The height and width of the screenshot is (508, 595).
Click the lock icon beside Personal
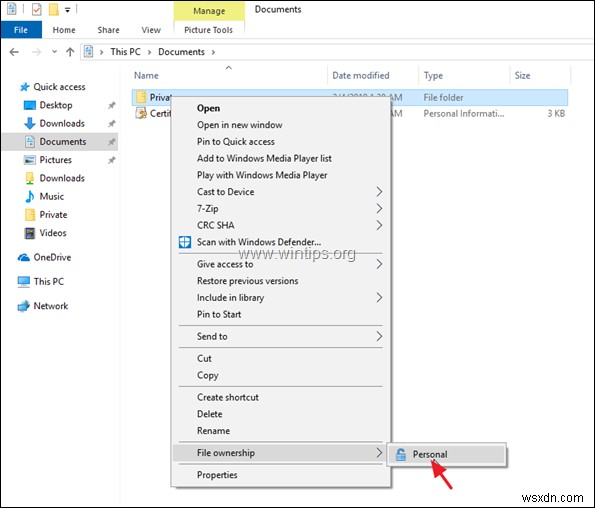click(x=401, y=454)
